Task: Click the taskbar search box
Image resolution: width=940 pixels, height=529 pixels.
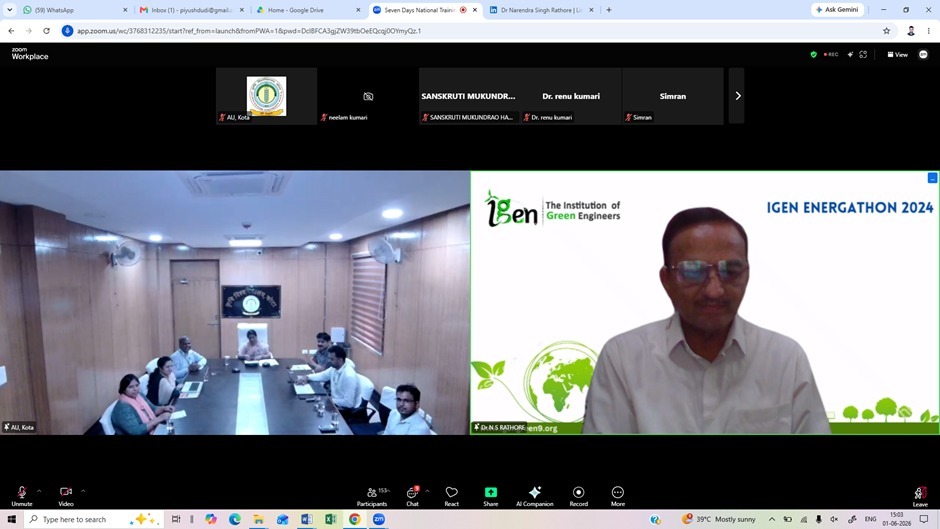Action: [94, 519]
